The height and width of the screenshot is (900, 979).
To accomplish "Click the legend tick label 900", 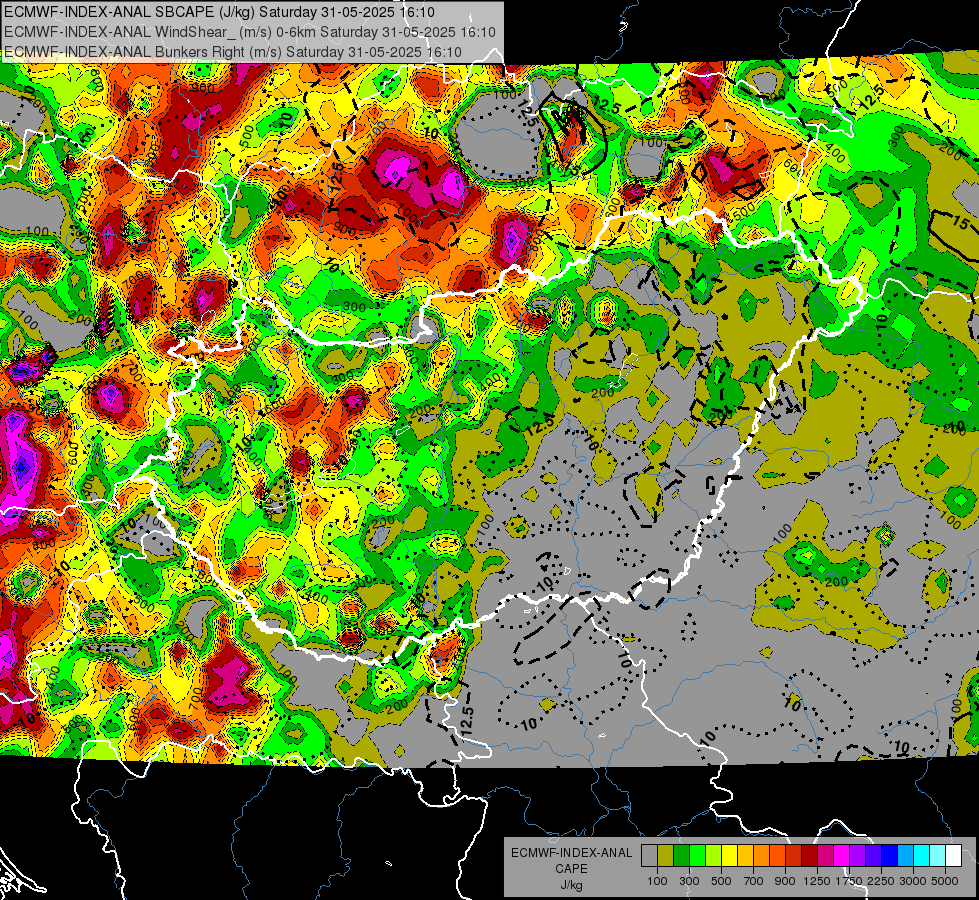I will (x=785, y=881).
